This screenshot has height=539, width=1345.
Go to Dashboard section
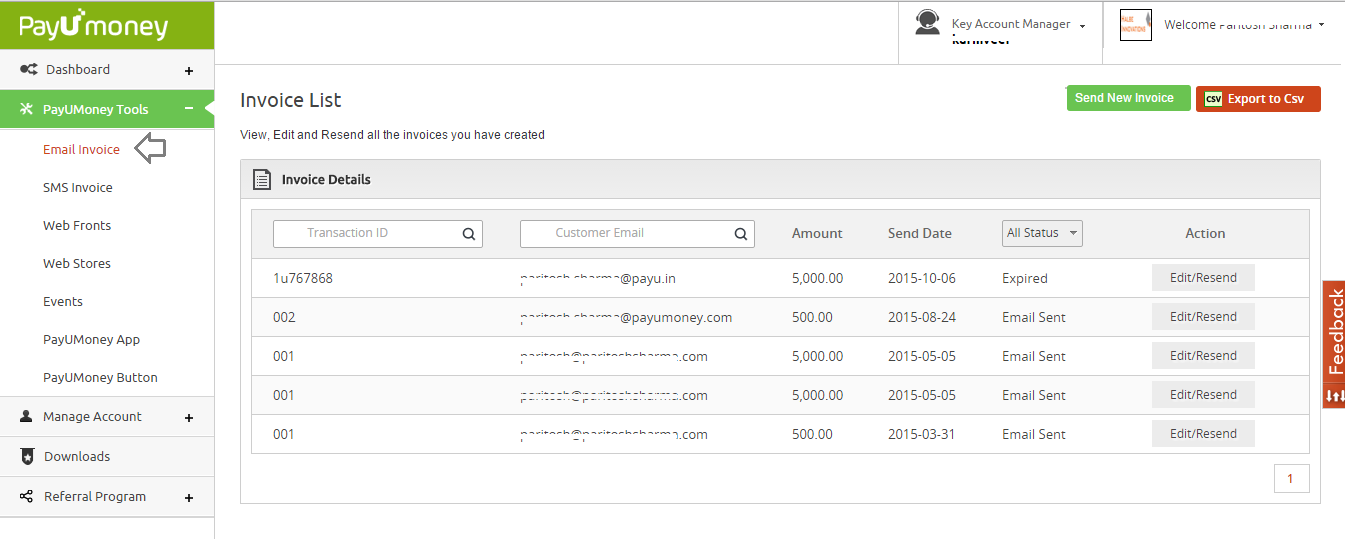pos(78,69)
